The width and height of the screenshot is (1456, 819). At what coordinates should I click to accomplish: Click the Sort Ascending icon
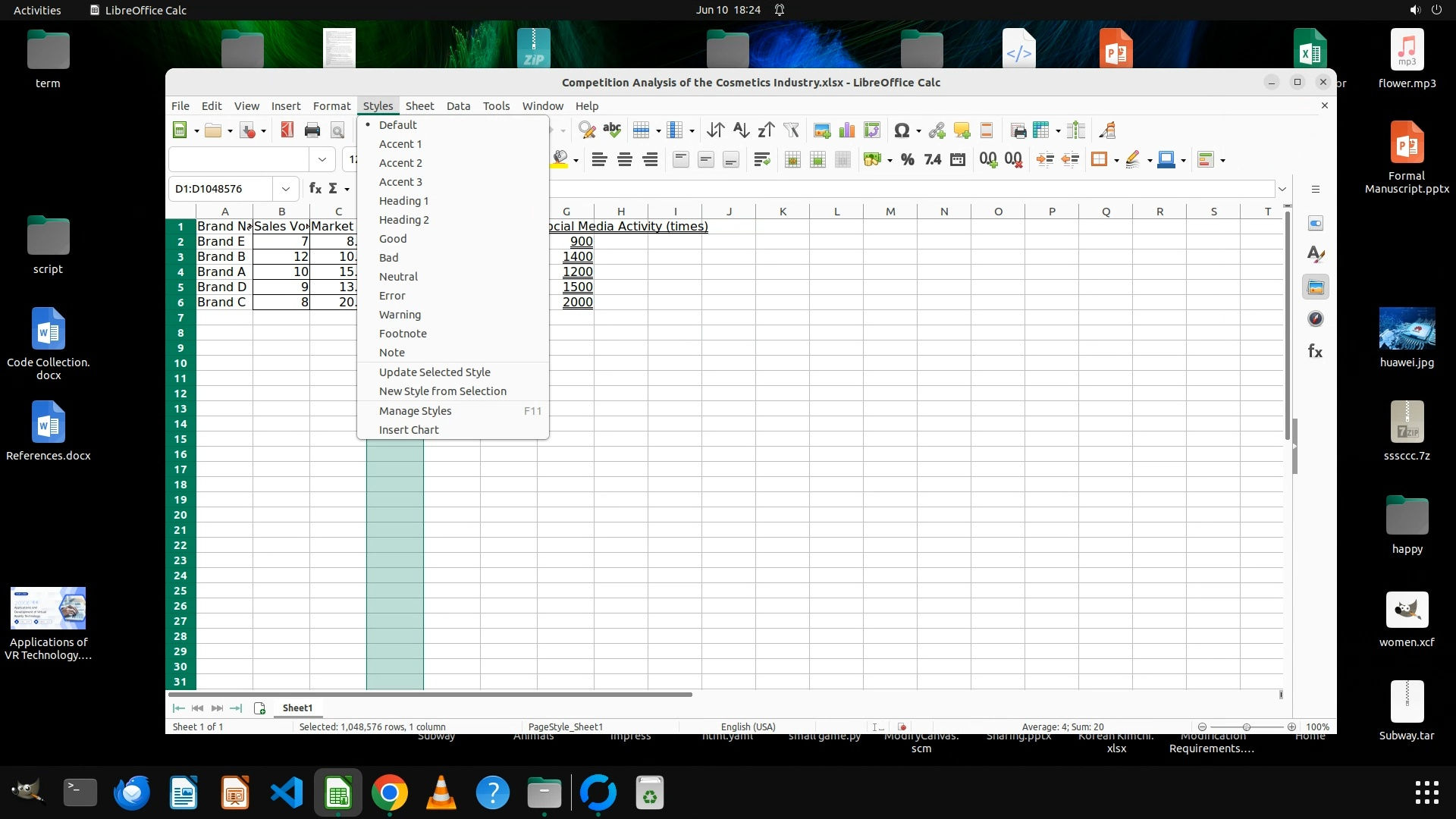coord(741,130)
